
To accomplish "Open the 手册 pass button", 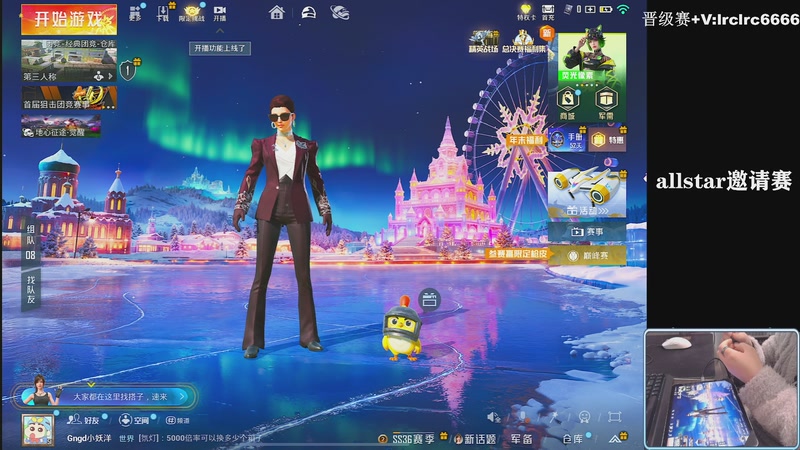I will click(x=567, y=139).
